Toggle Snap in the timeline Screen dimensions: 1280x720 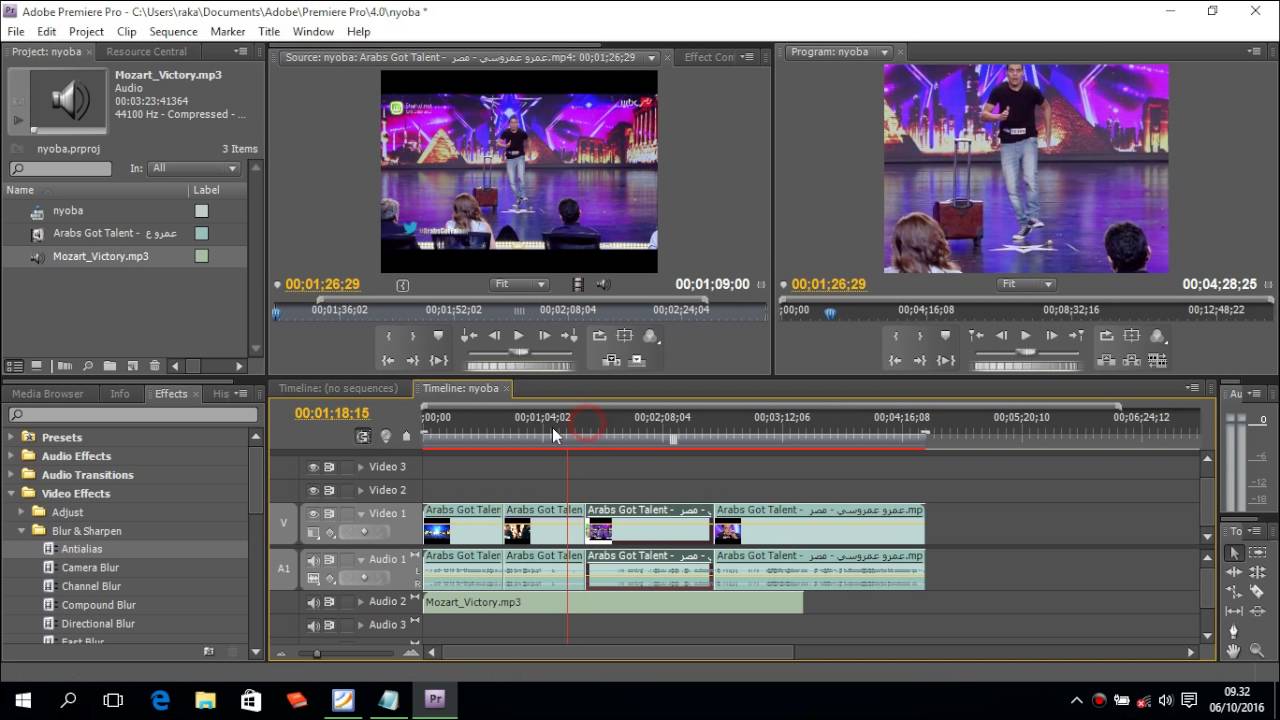[x=362, y=436]
